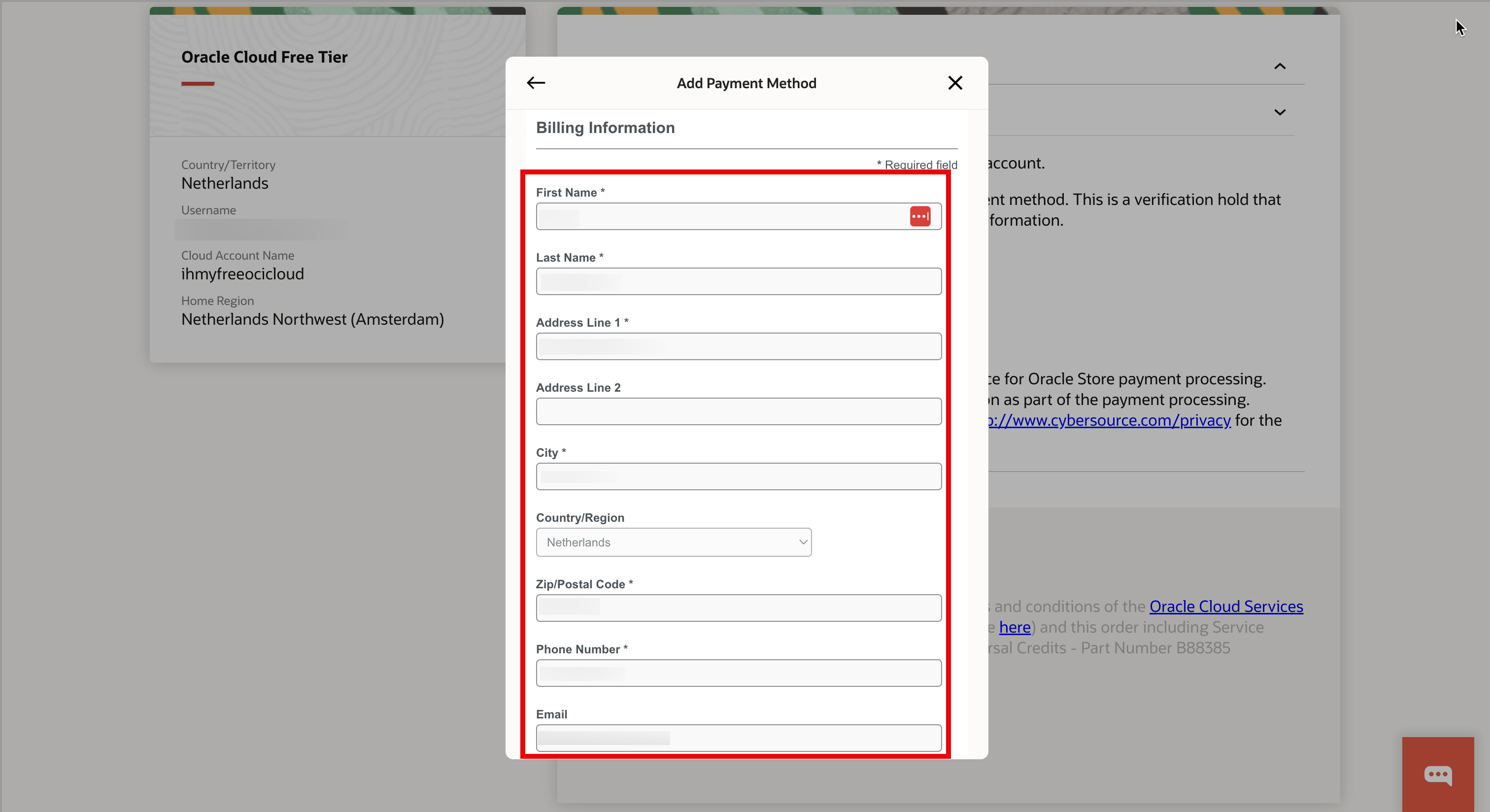Click the password manager icon in First Name
The image size is (1490, 812).
click(920, 216)
